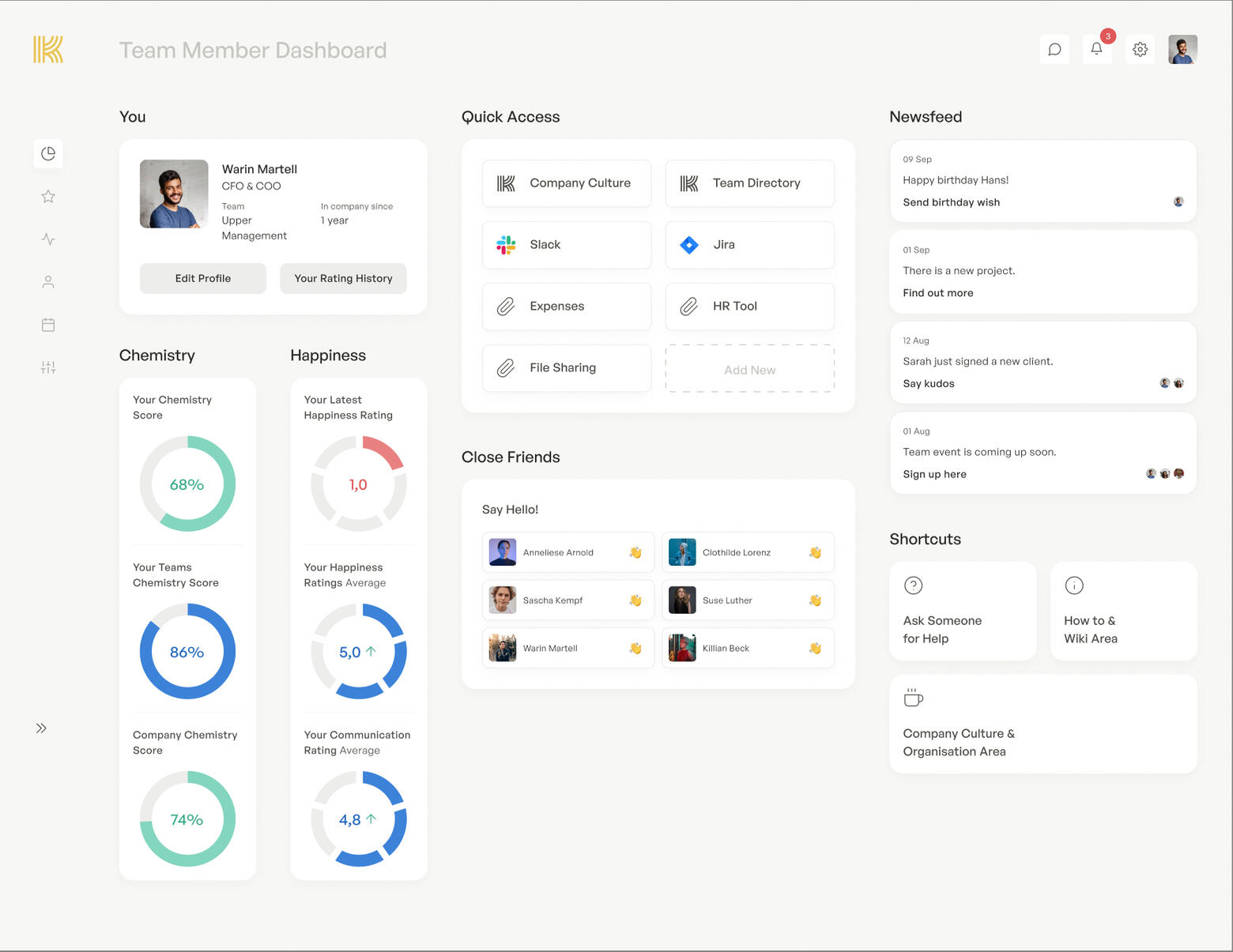
Task: Select the pie chart dashboard sidebar icon
Action: (x=48, y=153)
